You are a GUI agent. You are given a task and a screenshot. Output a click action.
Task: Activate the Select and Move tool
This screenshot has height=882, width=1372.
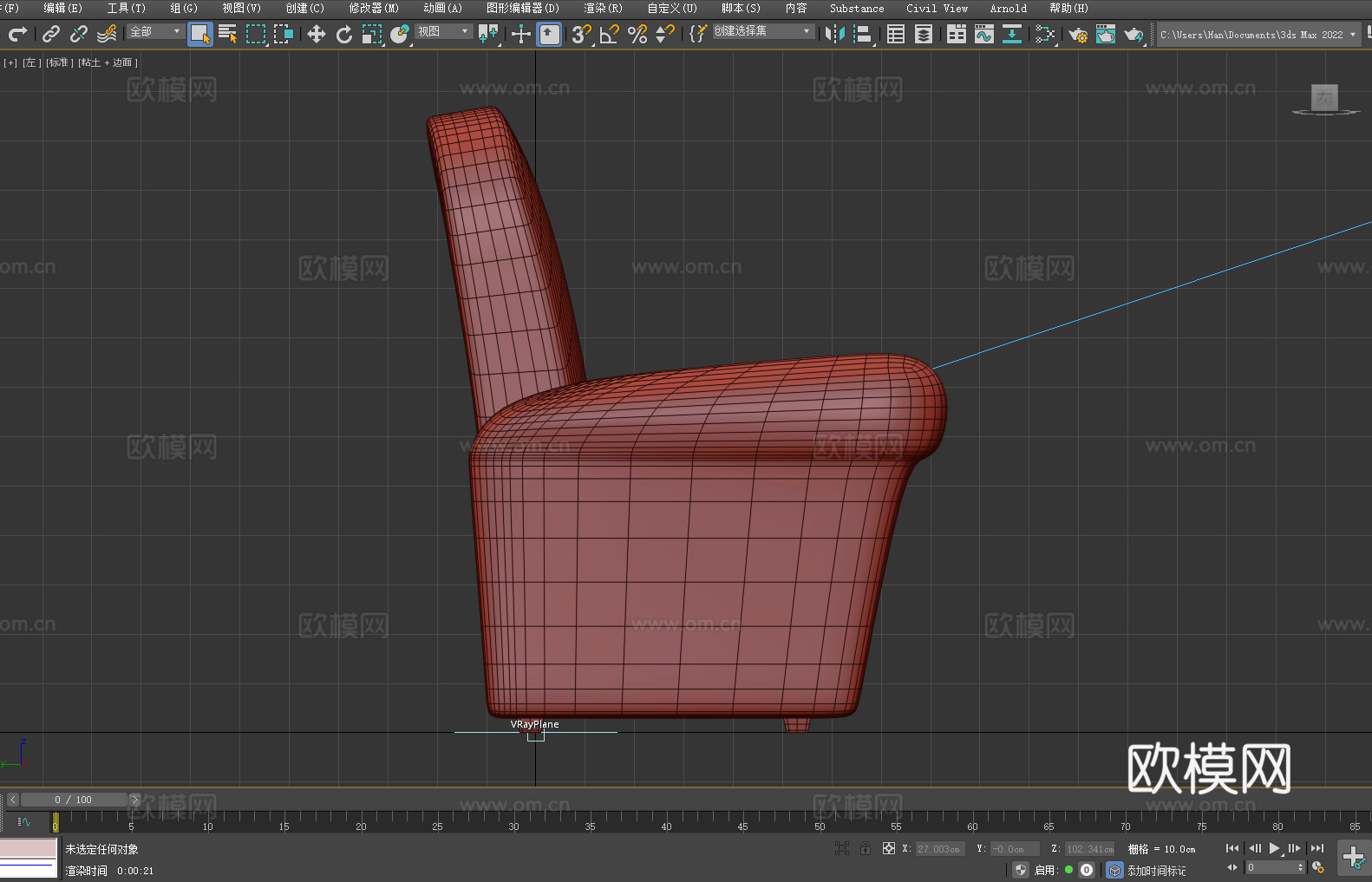[x=317, y=34]
